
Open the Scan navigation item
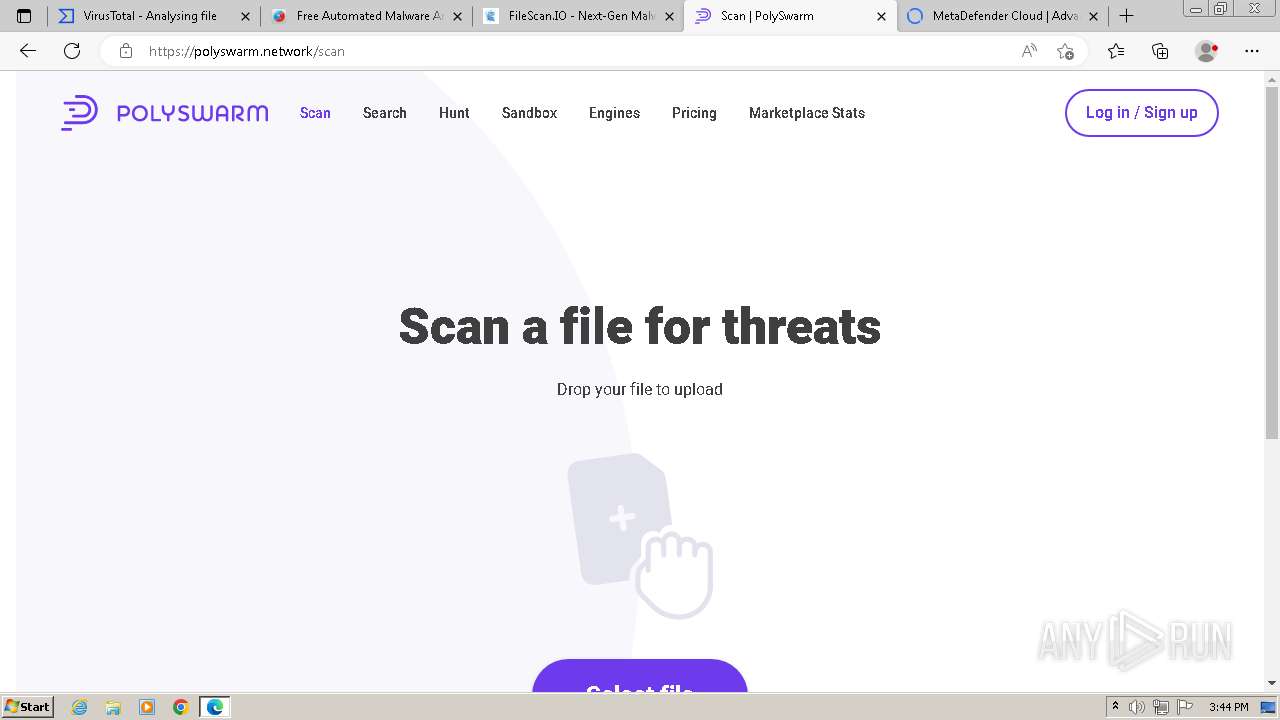coord(315,113)
